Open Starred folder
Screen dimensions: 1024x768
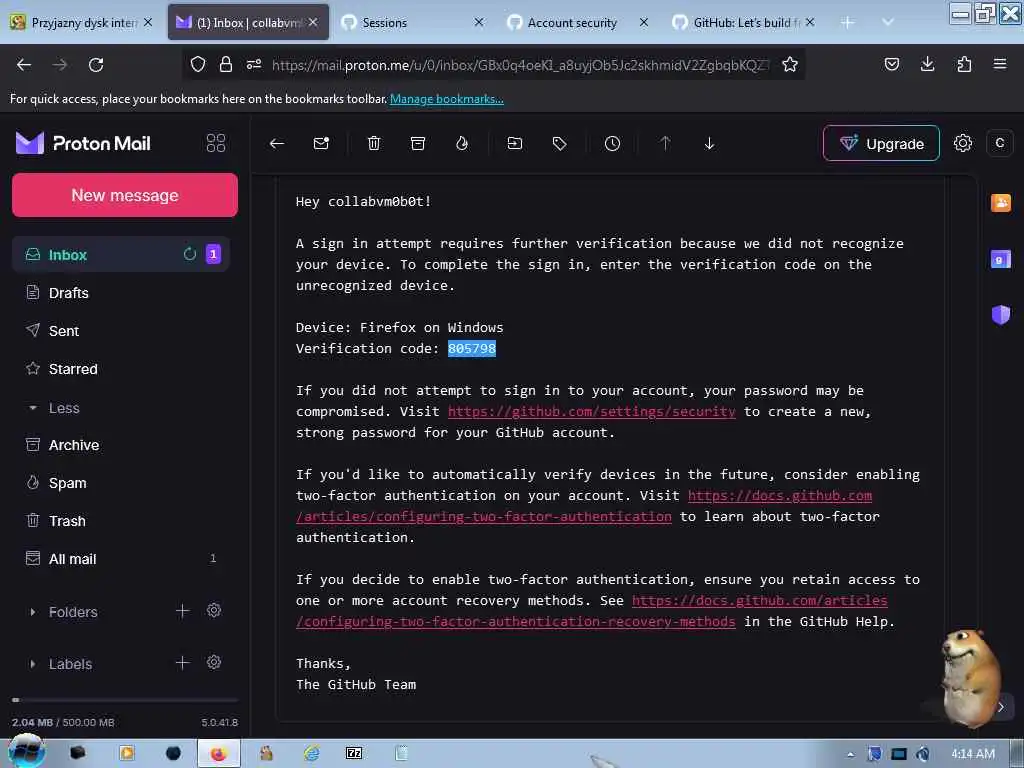121,369
